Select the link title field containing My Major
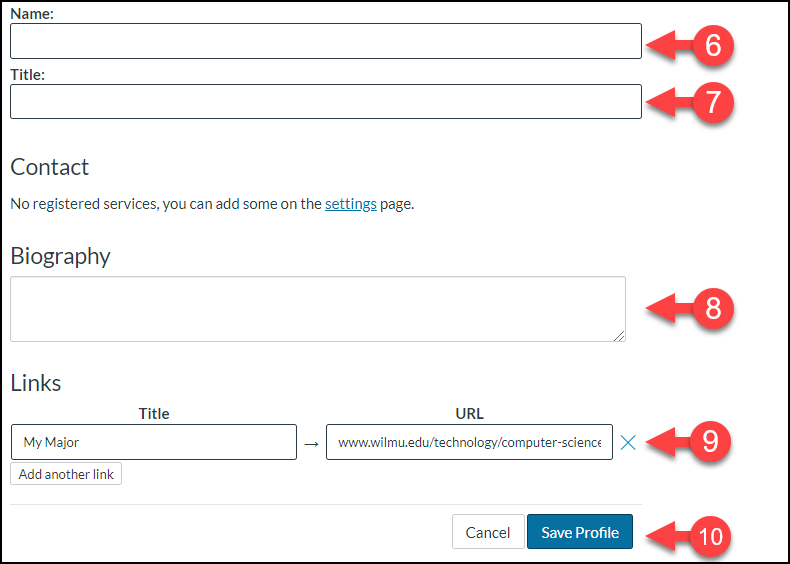The width and height of the screenshot is (790, 564). (x=153, y=442)
